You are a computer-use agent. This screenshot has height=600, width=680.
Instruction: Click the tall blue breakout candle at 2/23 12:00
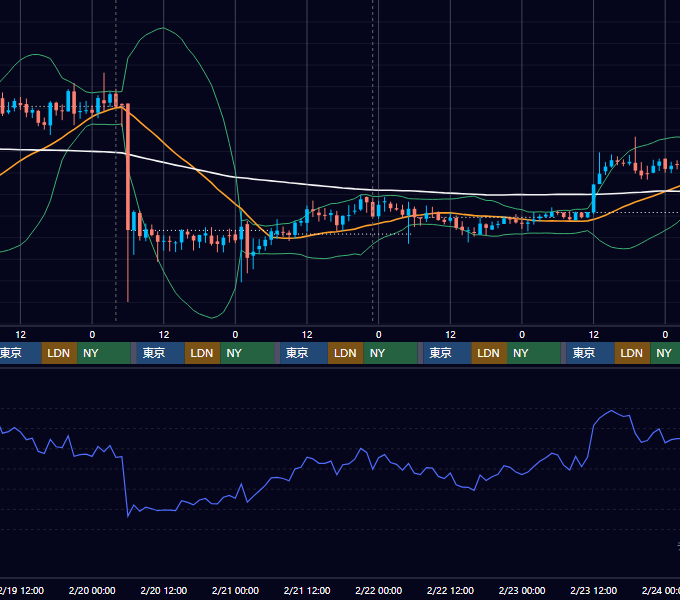click(594, 199)
